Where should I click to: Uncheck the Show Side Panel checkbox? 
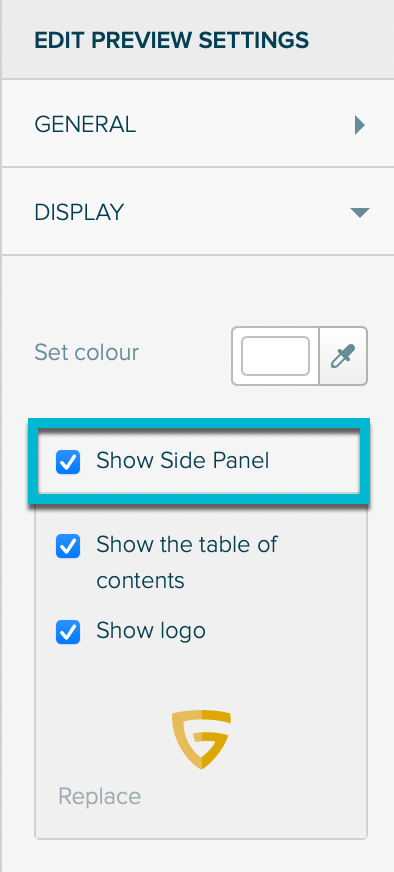point(68,462)
